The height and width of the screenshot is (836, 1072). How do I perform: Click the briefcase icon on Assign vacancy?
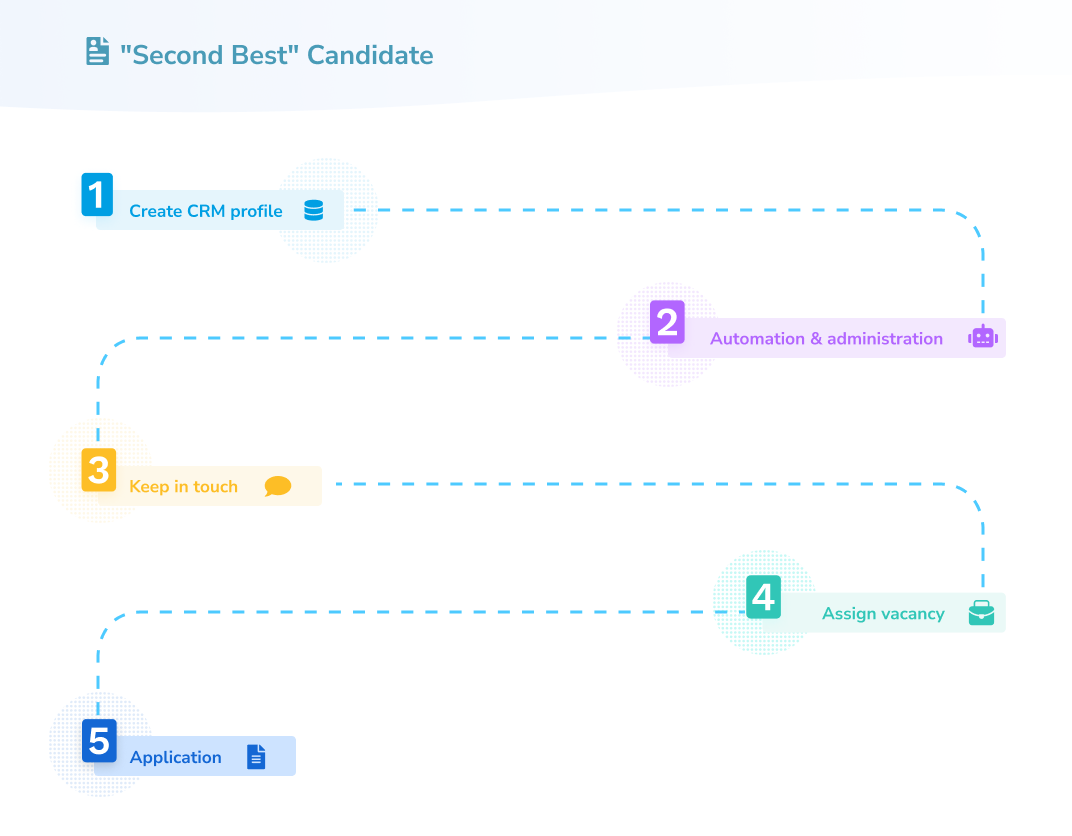point(982,613)
